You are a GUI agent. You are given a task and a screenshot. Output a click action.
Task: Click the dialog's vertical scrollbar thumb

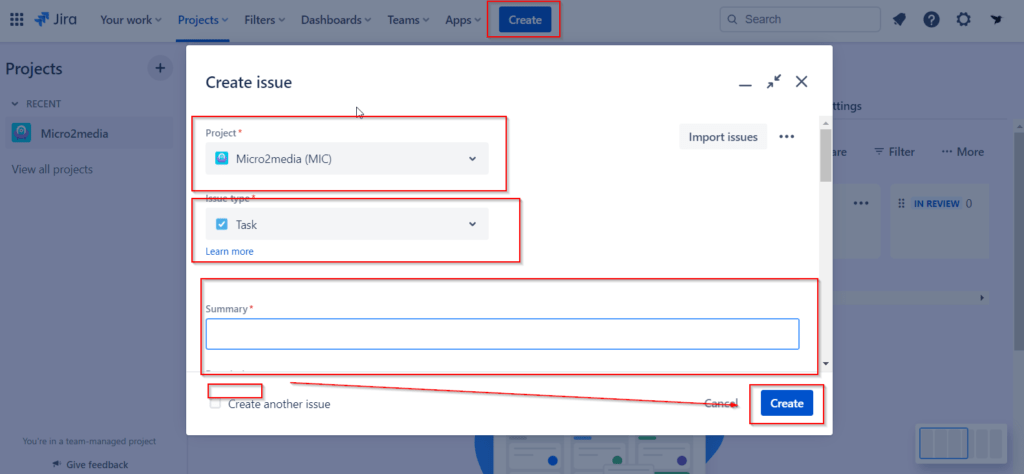[x=825, y=155]
